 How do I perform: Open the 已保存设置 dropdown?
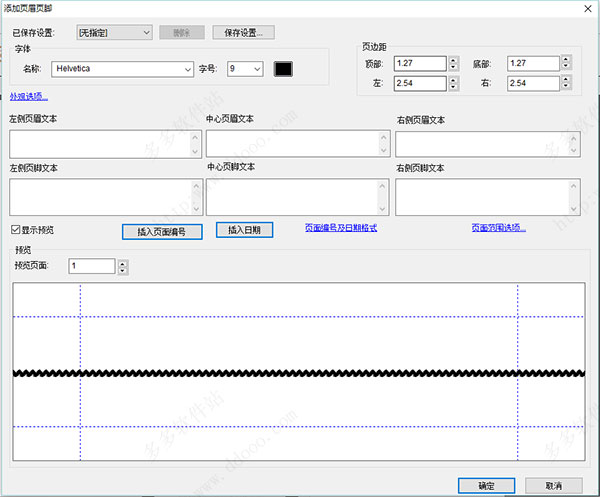tap(114, 33)
